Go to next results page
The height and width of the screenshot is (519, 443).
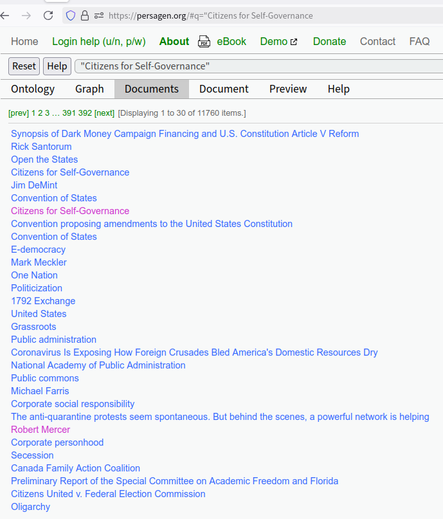click(x=104, y=113)
